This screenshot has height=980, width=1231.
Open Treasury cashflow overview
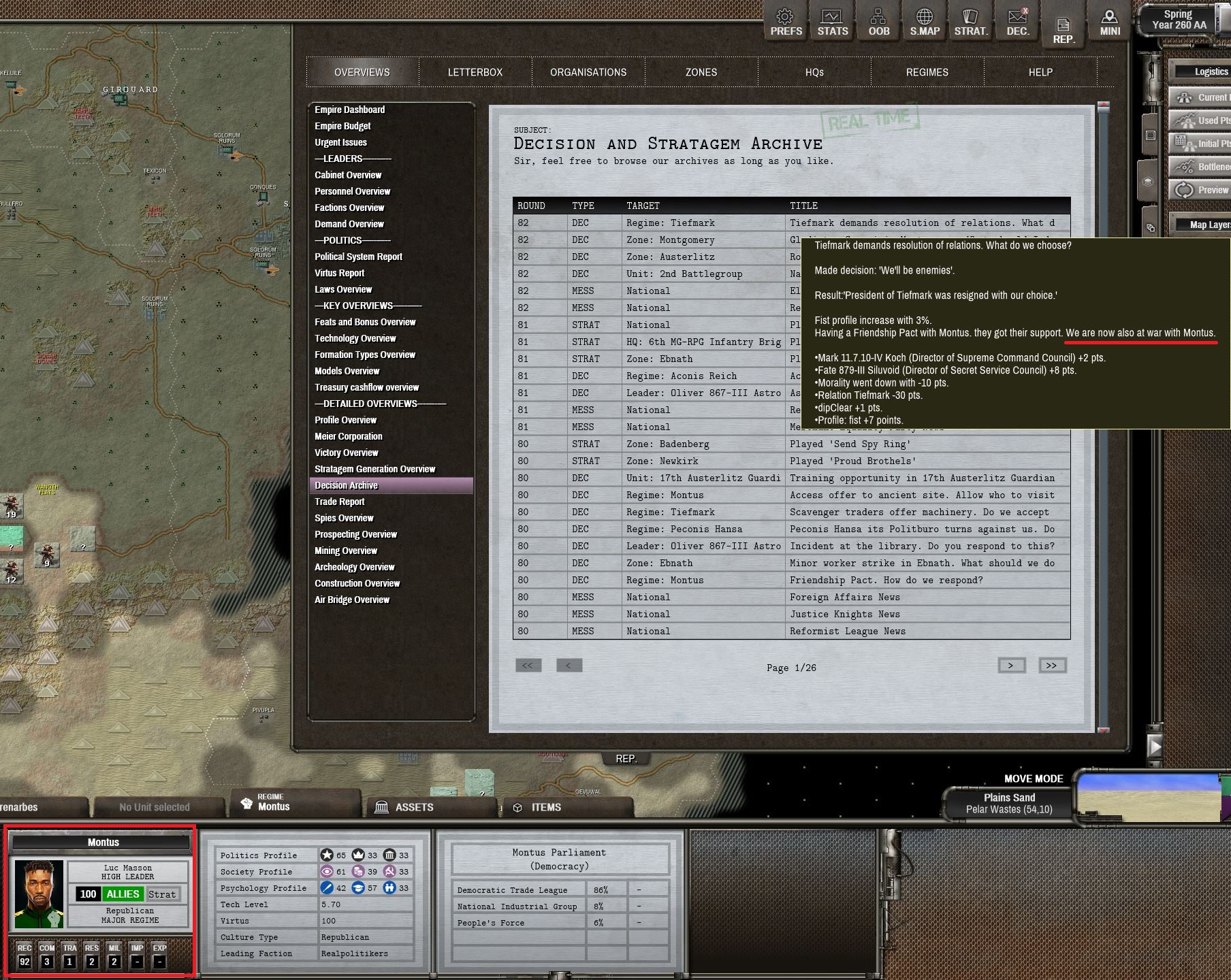[x=367, y=387]
